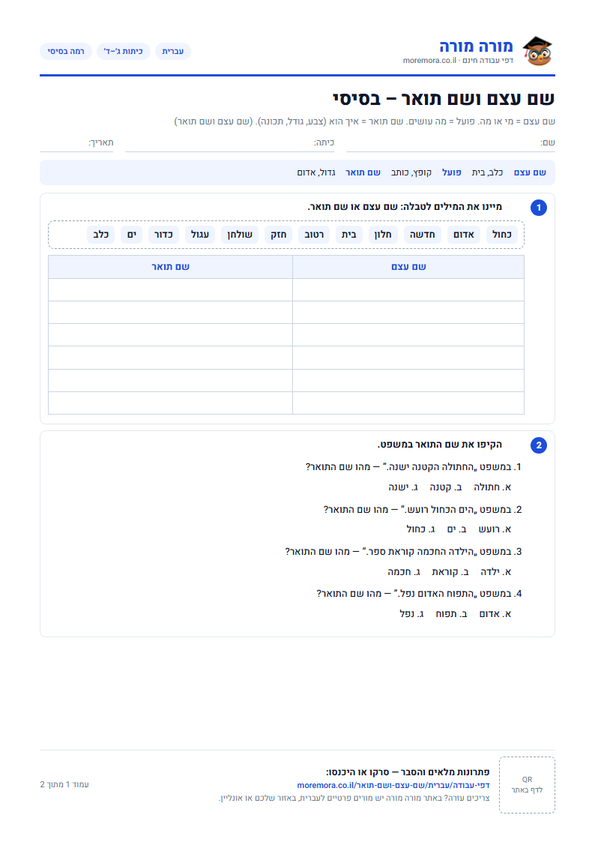595x842 pixels.
Task: Click the כיתה class input line
Action: point(230,143)
